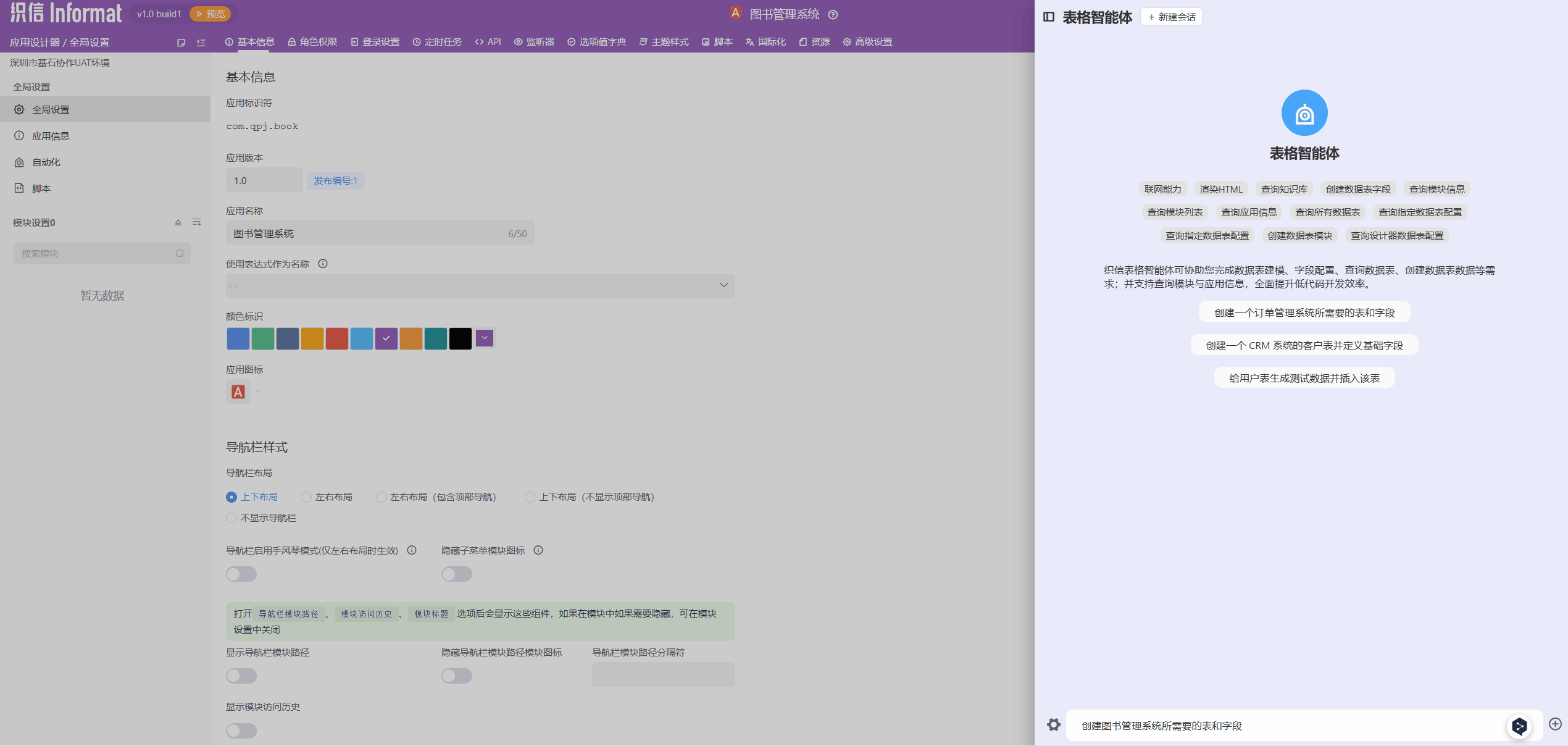Select the red color swatch
This screenshot has width=1568, height=746.
tap(337, 338)
